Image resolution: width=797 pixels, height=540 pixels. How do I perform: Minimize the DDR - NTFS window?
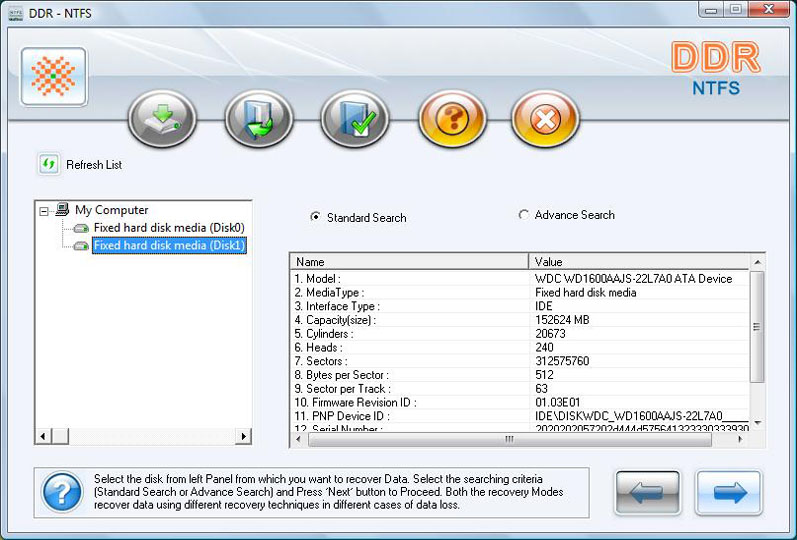pos(711,10)
